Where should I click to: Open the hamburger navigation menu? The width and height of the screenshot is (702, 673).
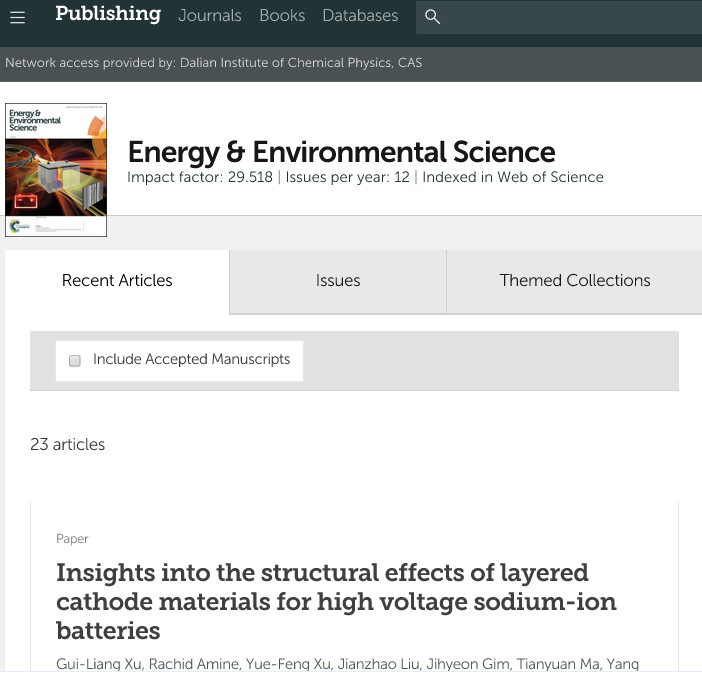point(17,17)
